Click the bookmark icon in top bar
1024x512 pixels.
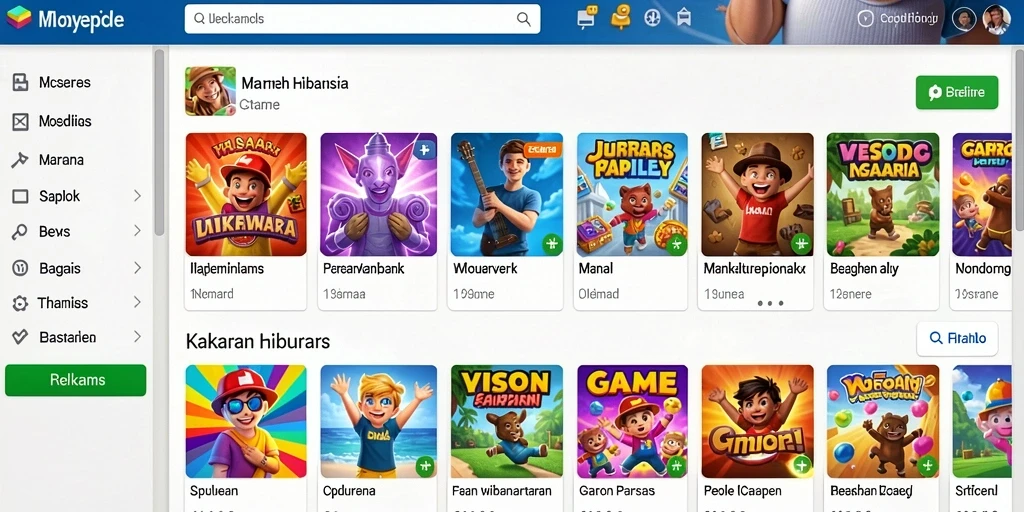point(683,18)
